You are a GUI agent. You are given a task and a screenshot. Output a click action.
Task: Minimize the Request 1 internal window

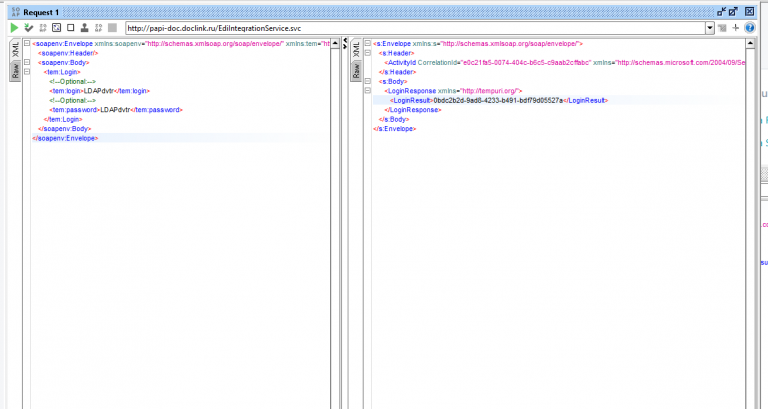point(721,11)
